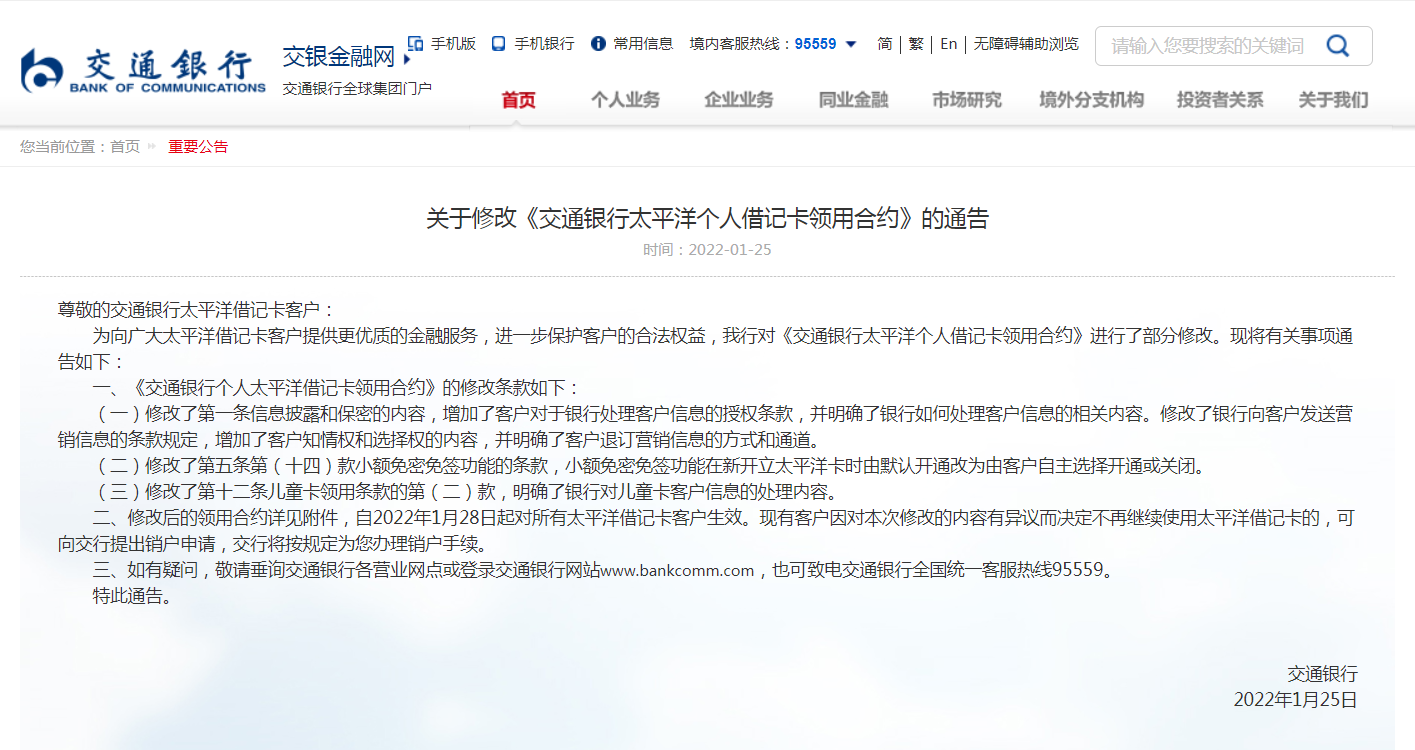Open the 境外分支机构 menu
Viewport: 1415px width, 750px height.
1091,100
